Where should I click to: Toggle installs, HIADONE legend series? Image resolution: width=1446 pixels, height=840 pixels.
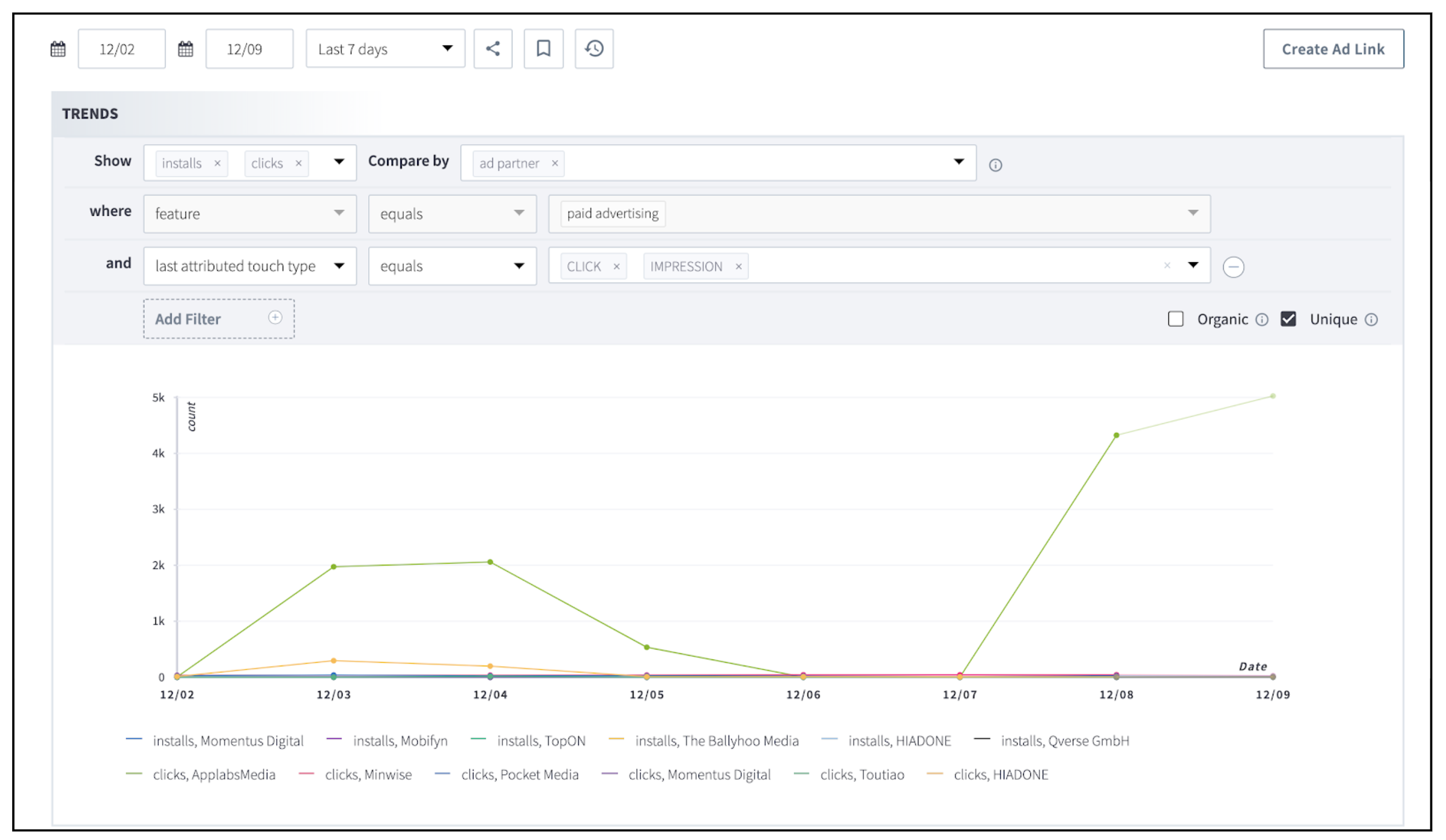pos(887,741)
